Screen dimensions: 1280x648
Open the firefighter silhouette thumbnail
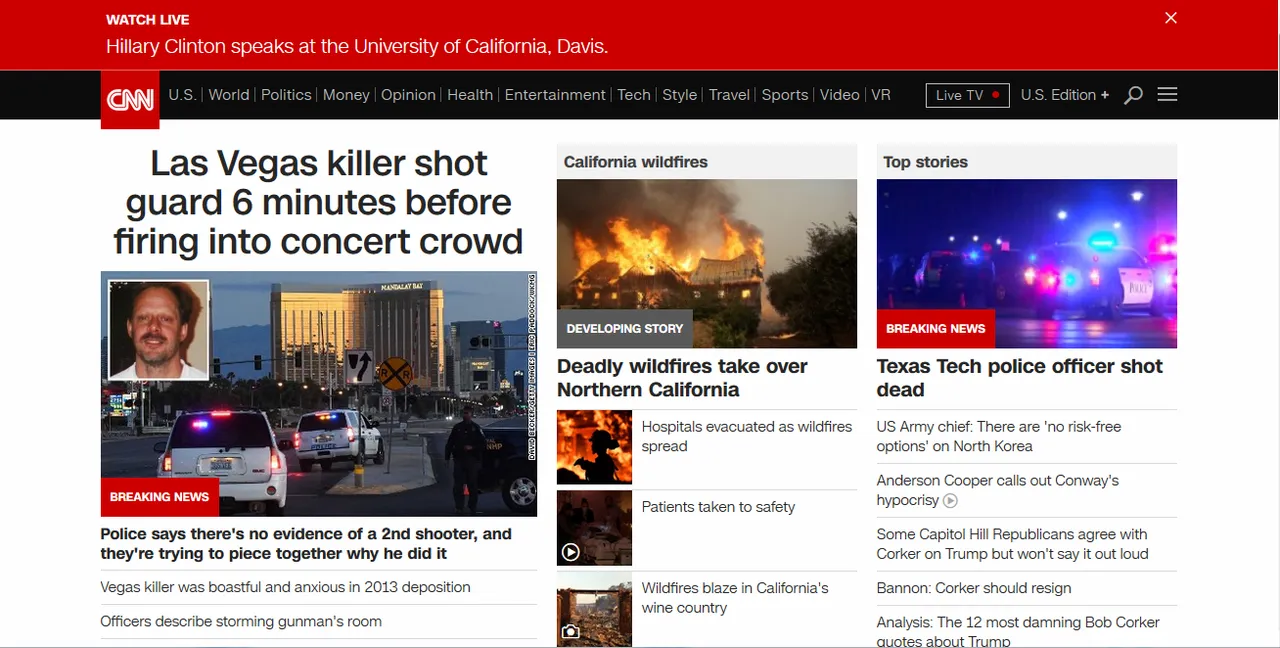click(x=594, y=447)
